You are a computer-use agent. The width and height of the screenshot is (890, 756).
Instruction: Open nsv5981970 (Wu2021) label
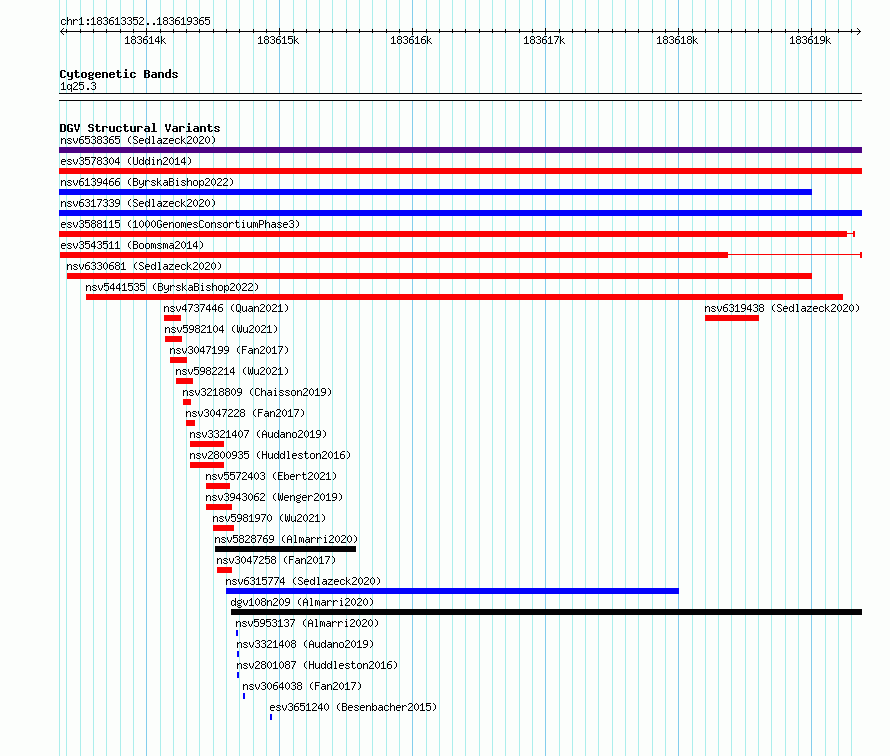[269, 518]
